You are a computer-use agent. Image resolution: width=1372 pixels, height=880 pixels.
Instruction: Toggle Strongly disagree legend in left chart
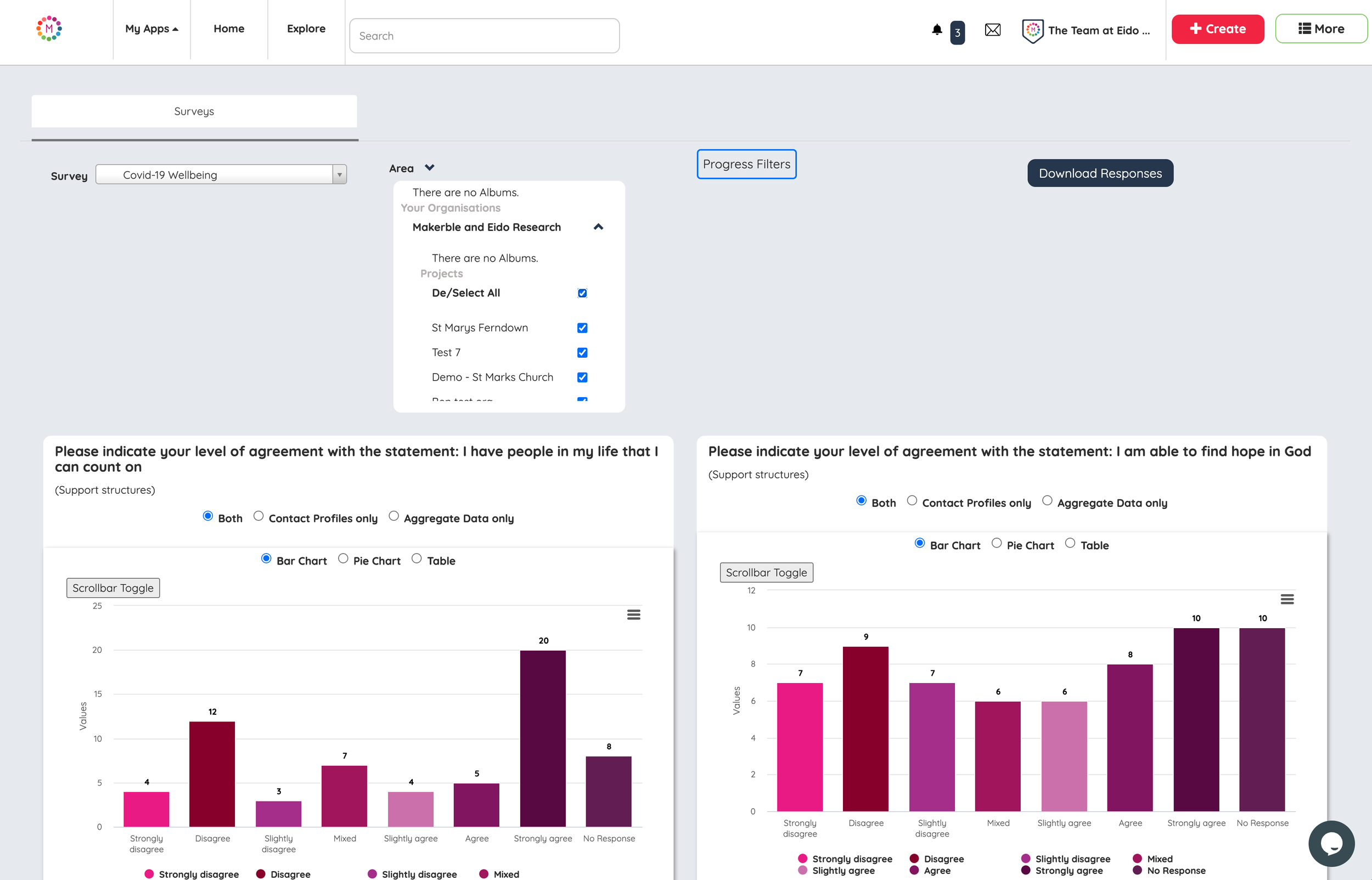149,874
